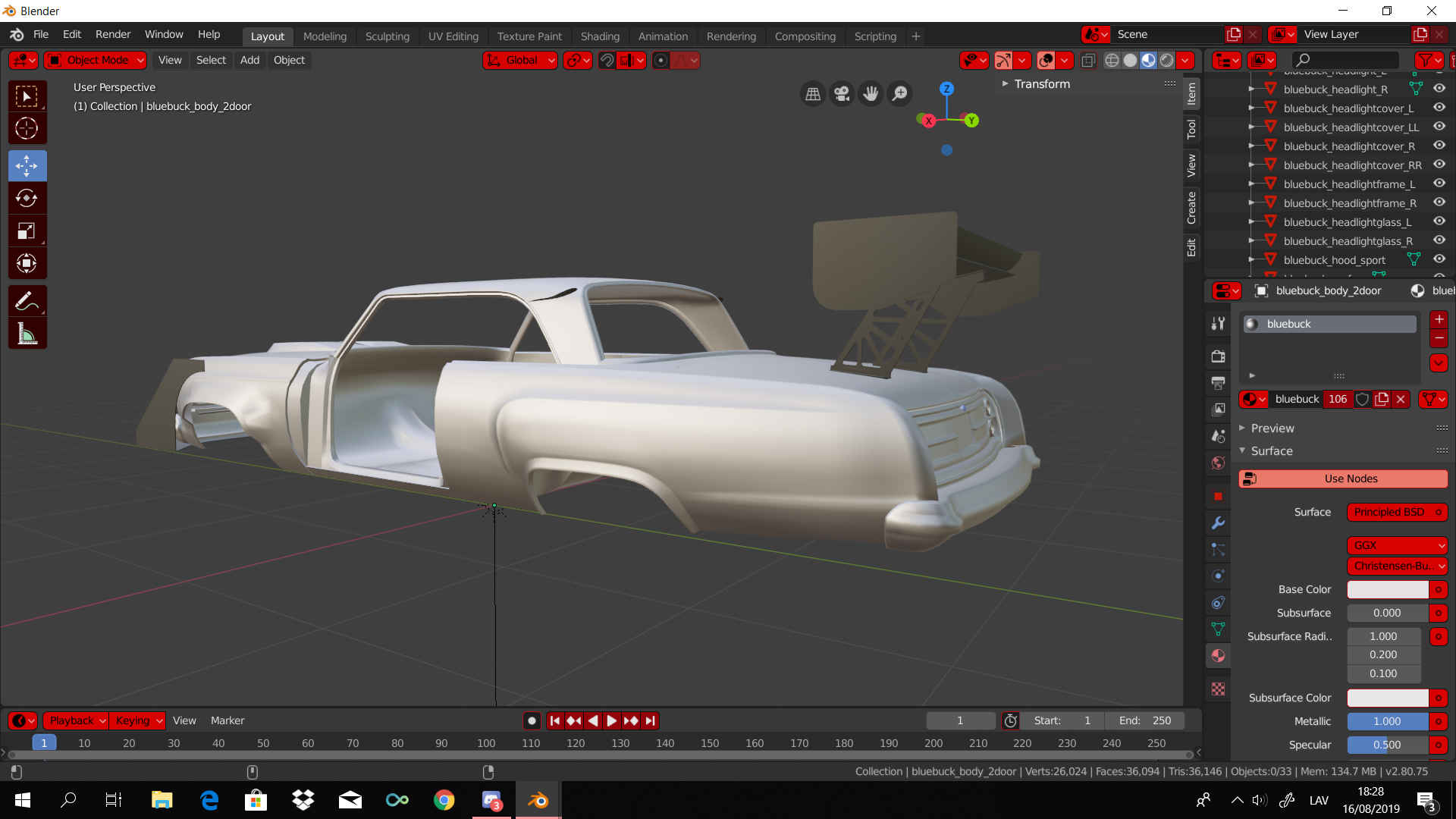The height and width of the screenshot is (819, 1456).
Task: Hide bluebuck_headlight_R with eye icon
Action: point(1439,89)
